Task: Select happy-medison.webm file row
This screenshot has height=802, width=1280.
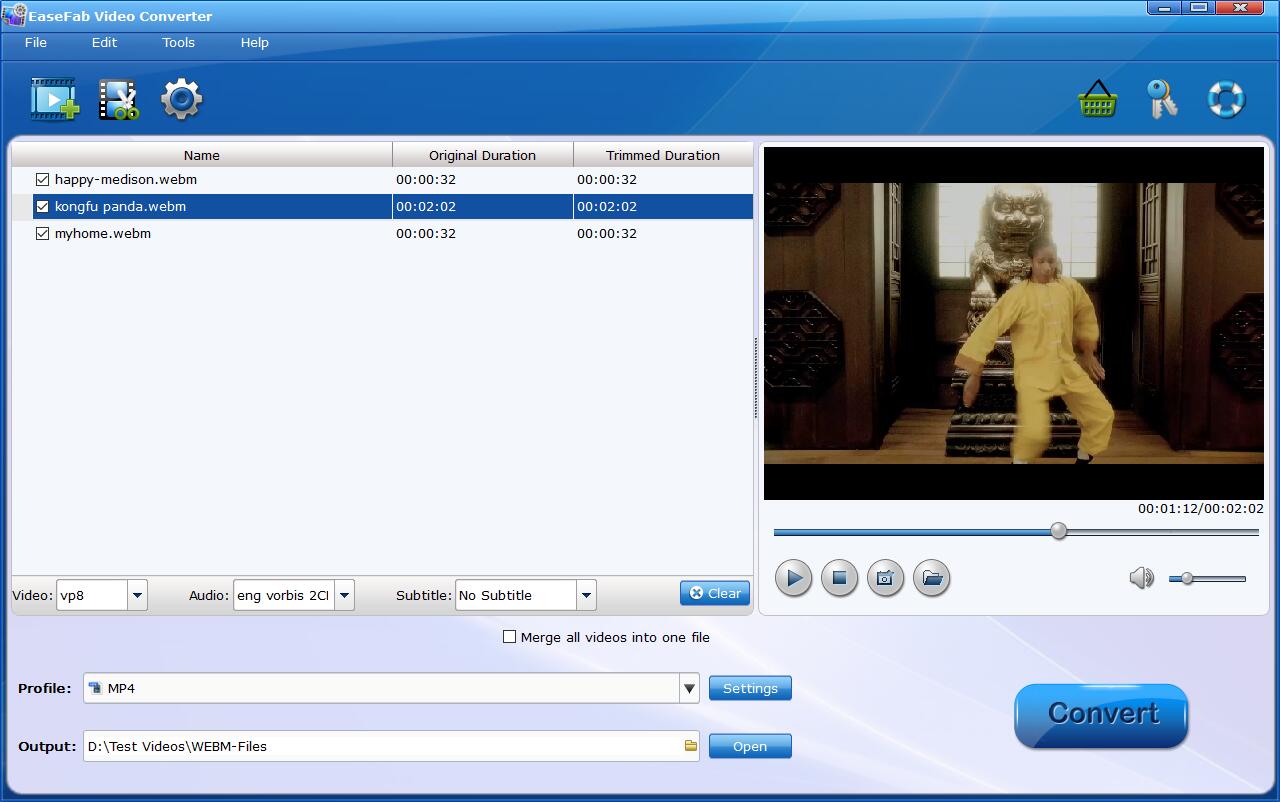Action: pos(382,180)
